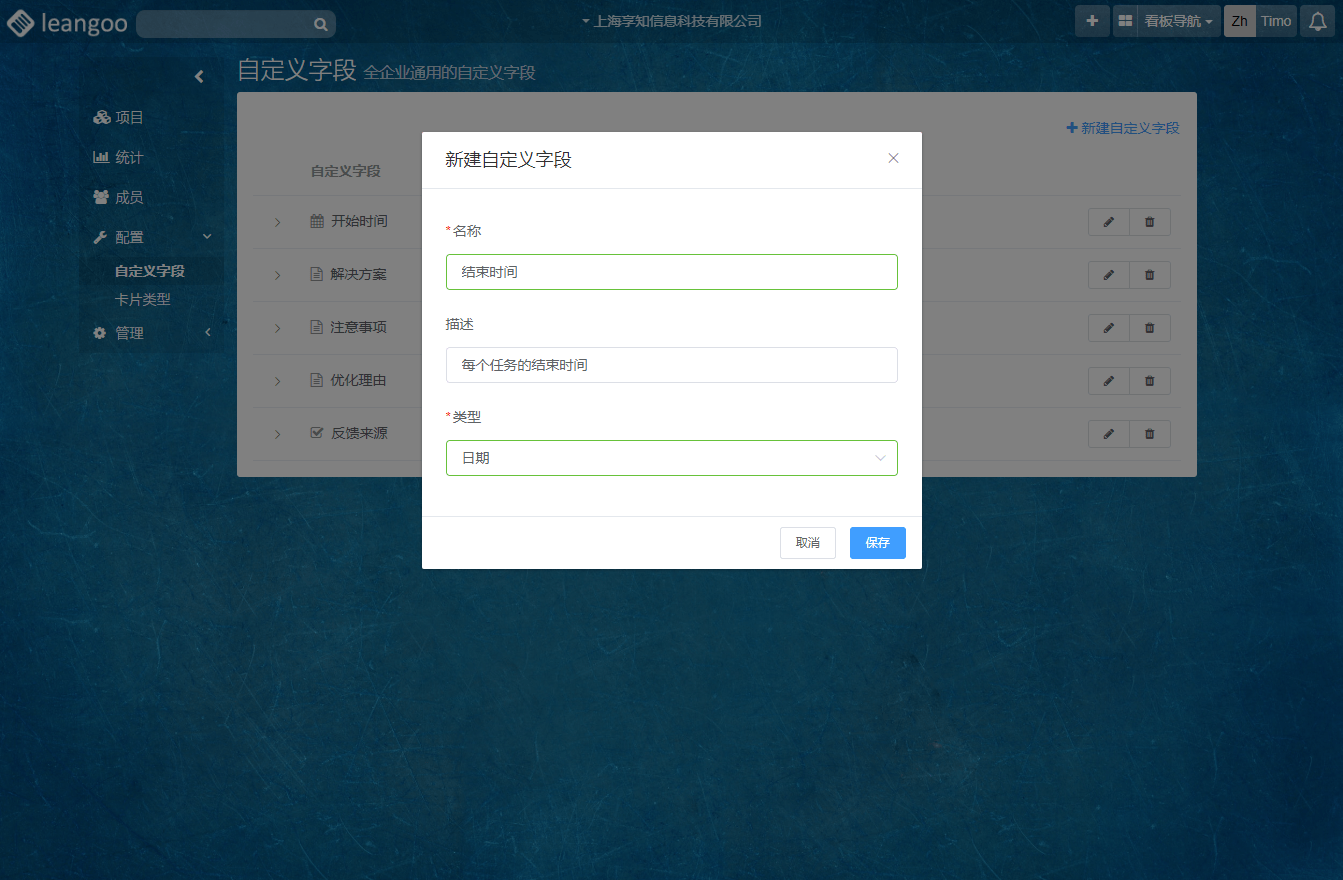Expand the 注意事项 row chevron
The image size is (1343, 880).
[x=278, y=328]
